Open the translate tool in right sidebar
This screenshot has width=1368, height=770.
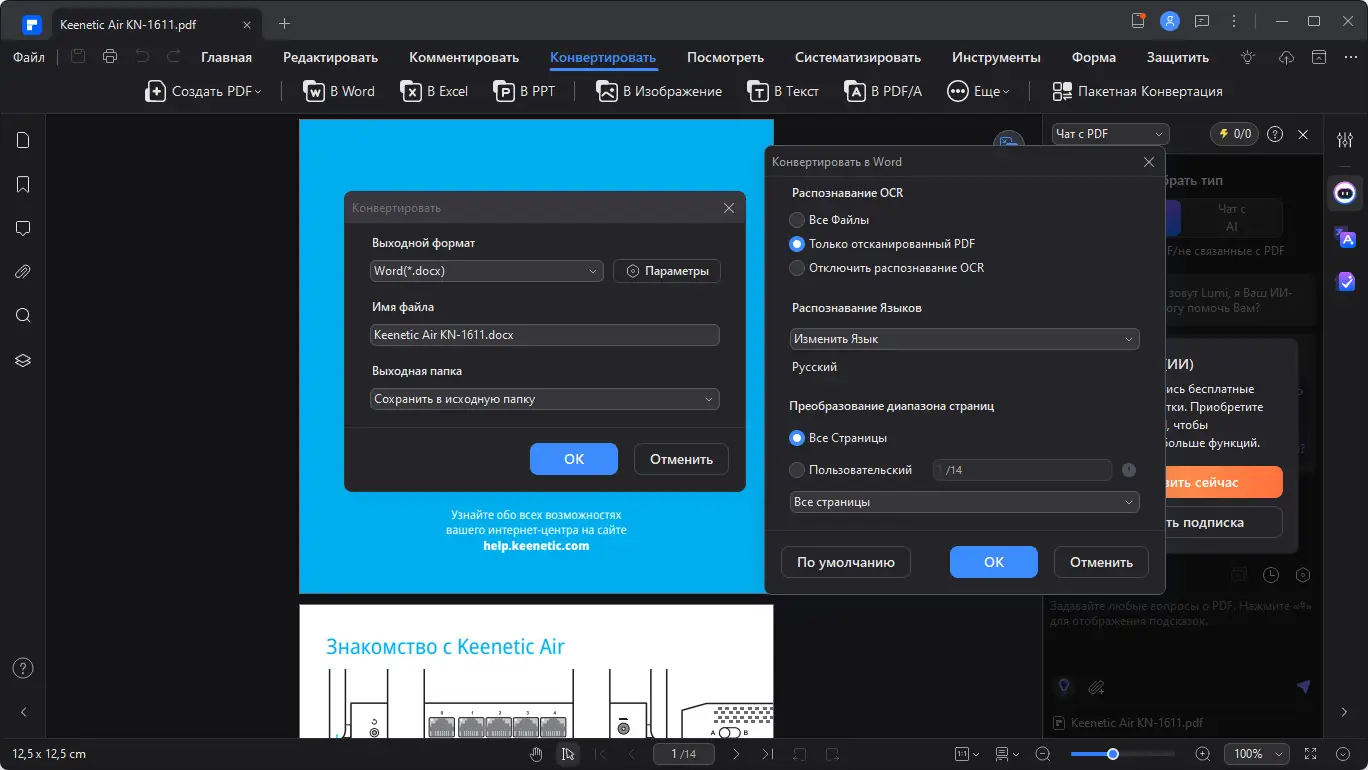tap(1345, 237)
